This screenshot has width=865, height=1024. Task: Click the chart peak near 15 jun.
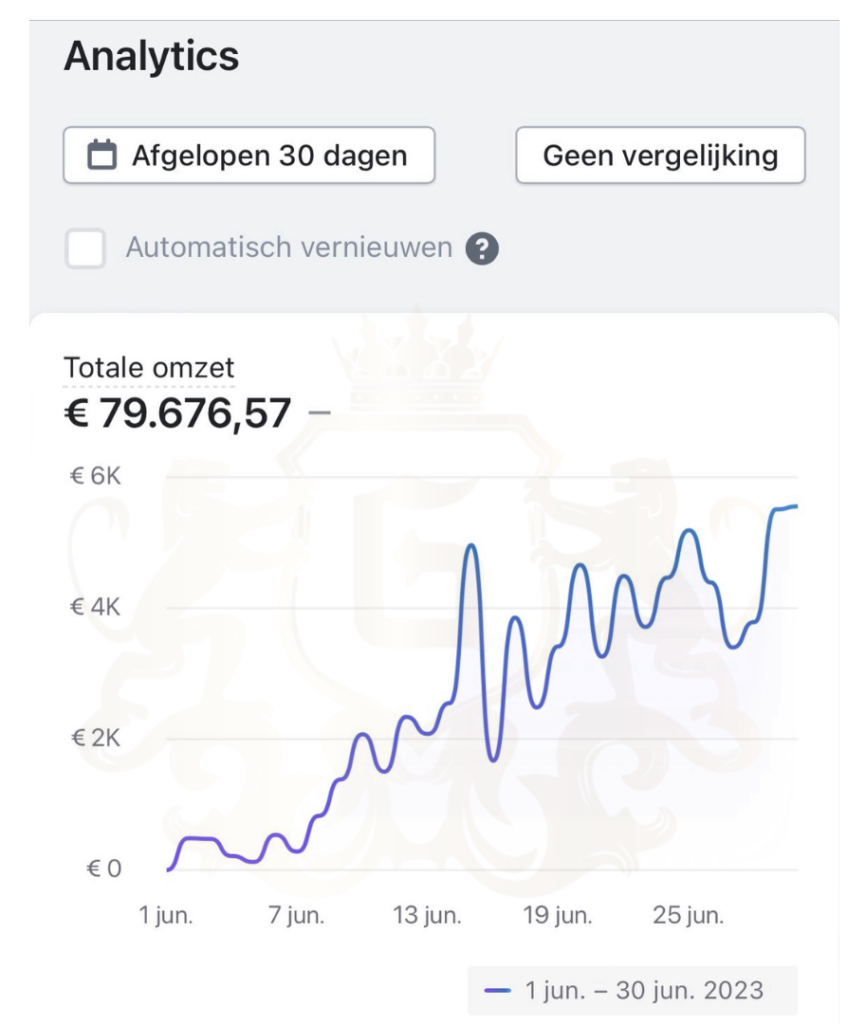click(x=471, y=545)
